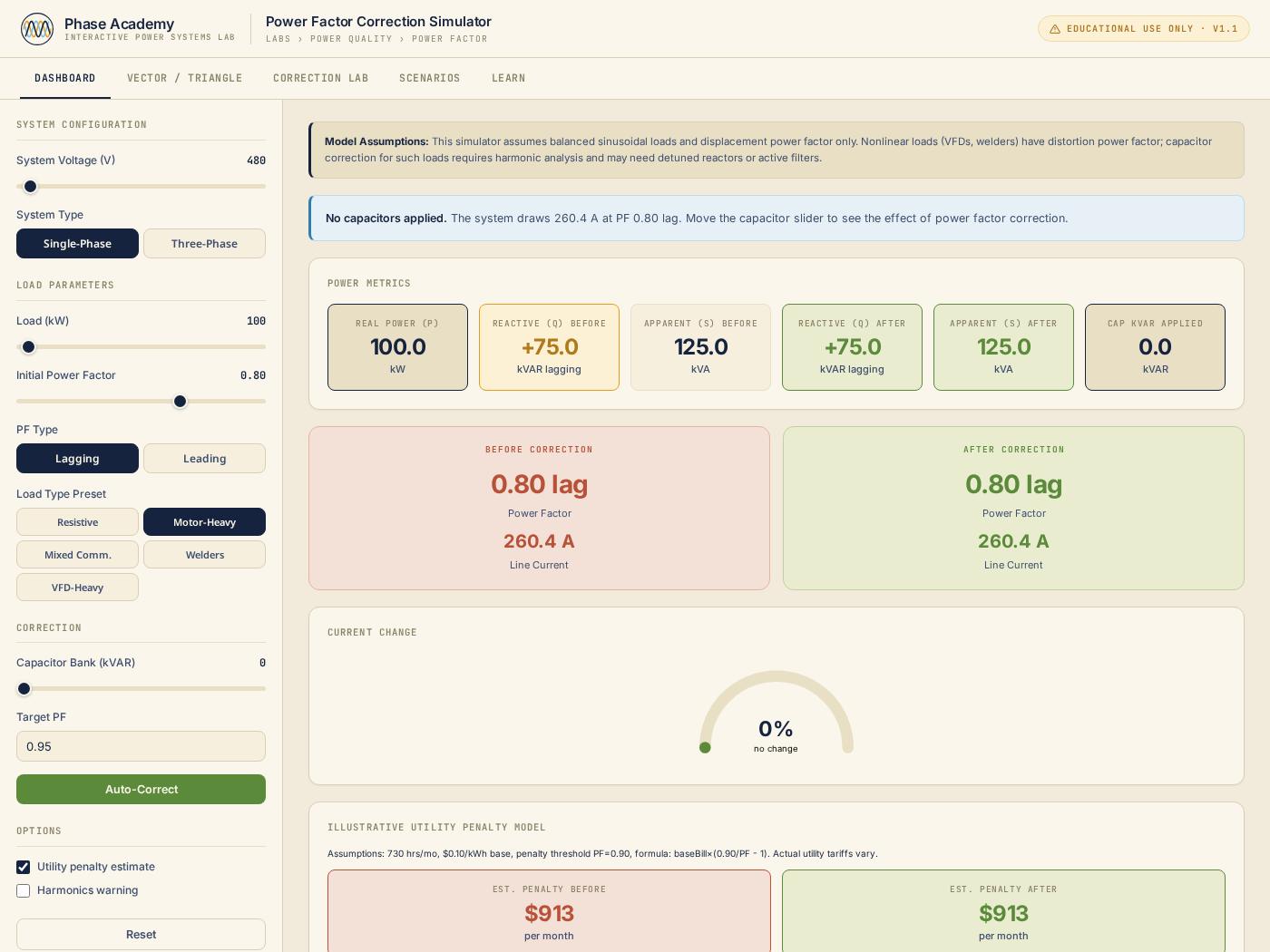The height and width of the screenshot is (952, 1270).
Task: Select Three-Phase system type
Action: [204, 243]
